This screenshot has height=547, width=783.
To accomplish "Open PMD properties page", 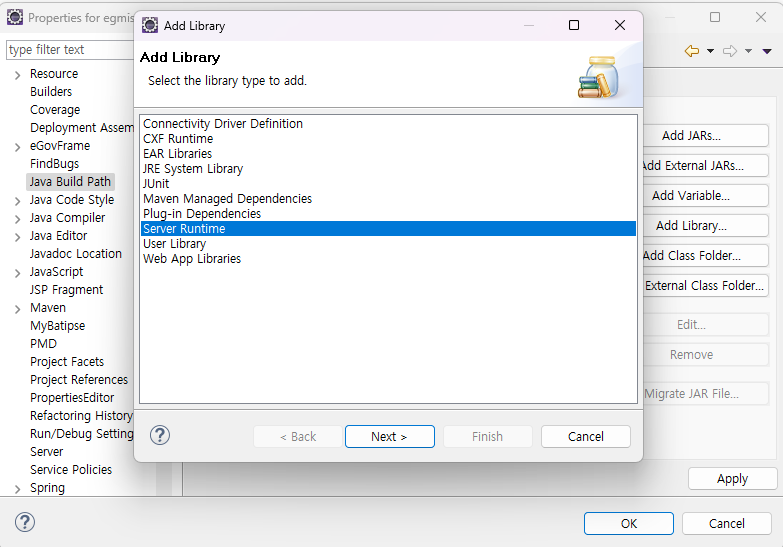I will click(x=43, y=344).
